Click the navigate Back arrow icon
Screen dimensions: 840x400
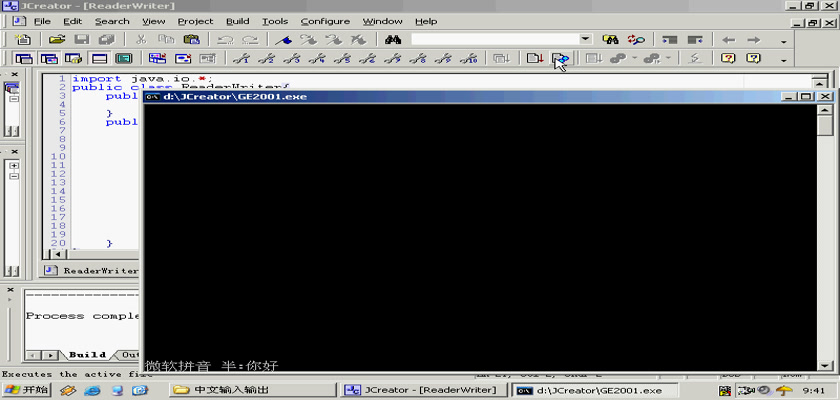point(729,40)
